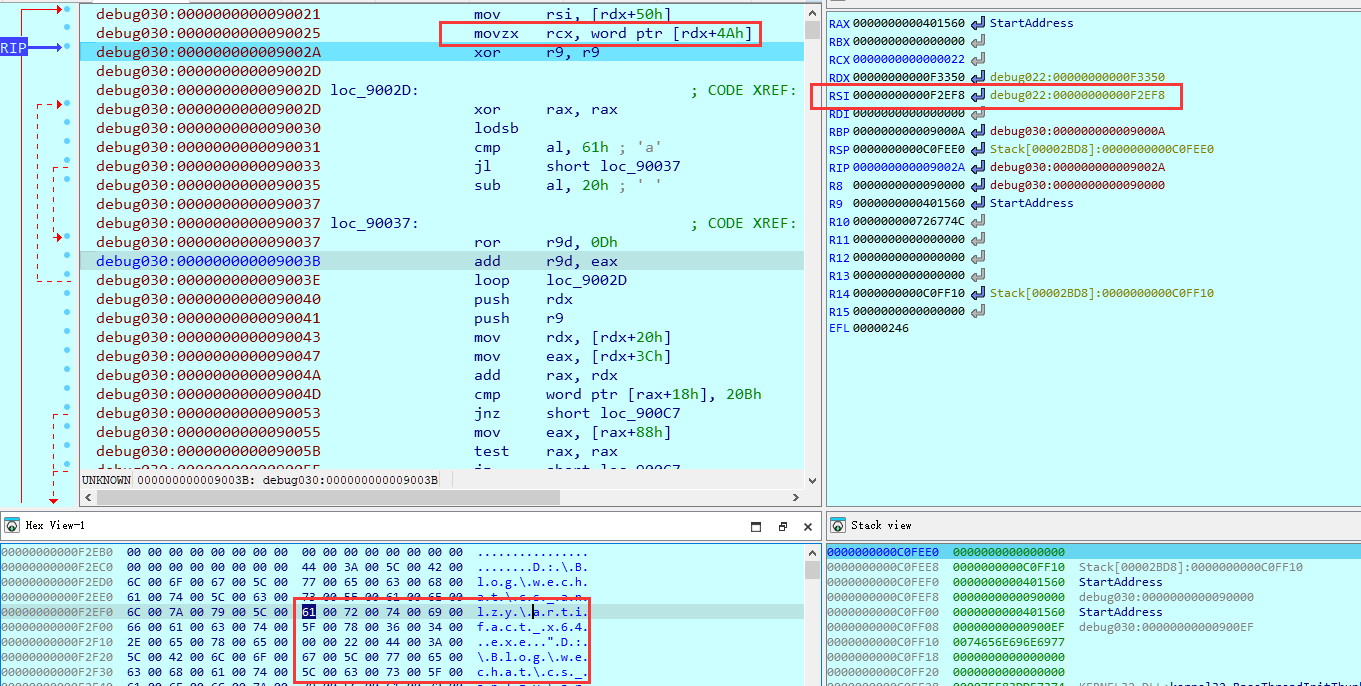Select the 'ror r9d, 0Dh' instruction
Viewport: 1361px width, 686px height.
547,242
